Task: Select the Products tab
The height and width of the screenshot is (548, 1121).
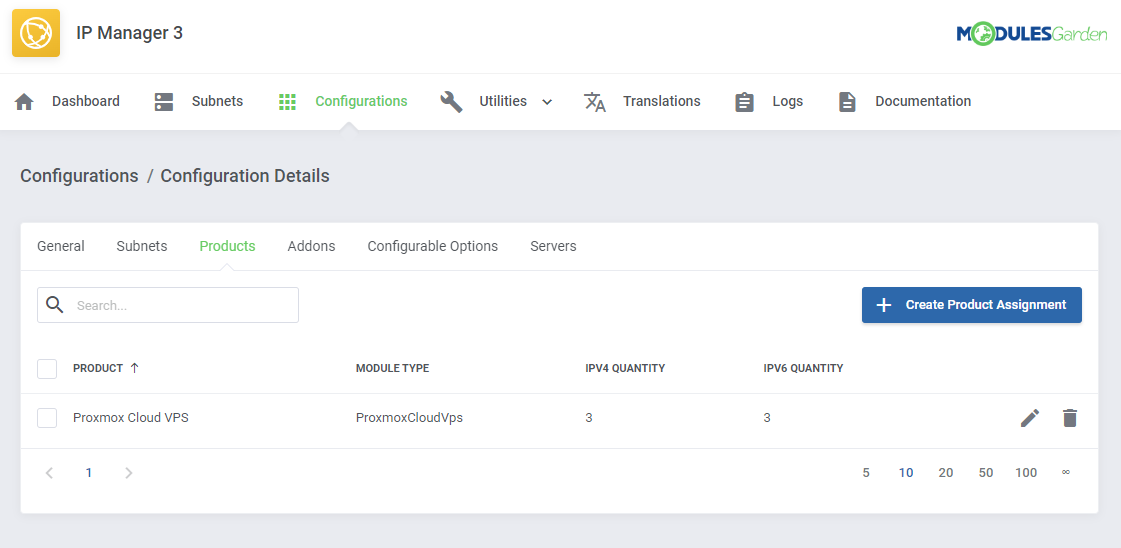Action: click(x=227, y=246)
